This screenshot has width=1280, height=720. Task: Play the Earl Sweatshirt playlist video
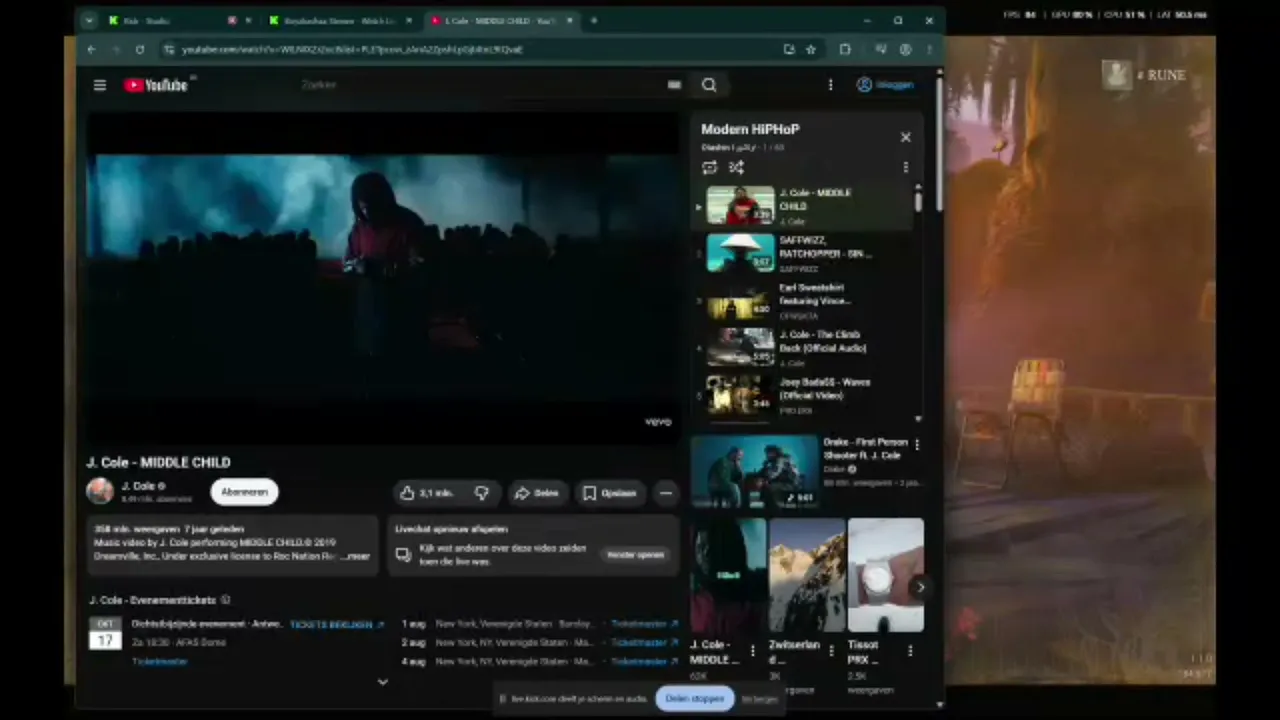(802, 300)
